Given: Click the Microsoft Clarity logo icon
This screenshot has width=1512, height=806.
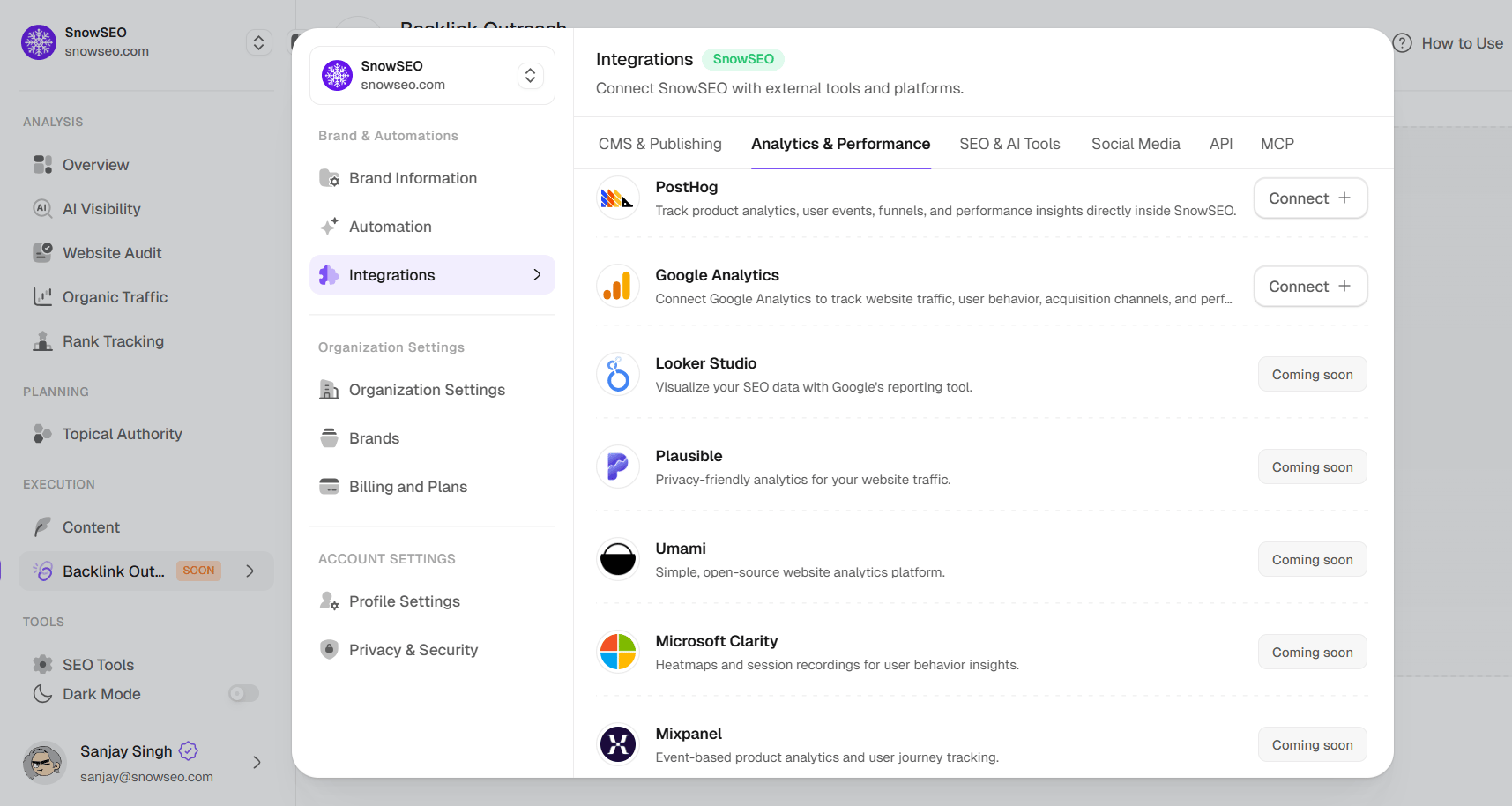Looking at the screenshot, I should [618, 653].
